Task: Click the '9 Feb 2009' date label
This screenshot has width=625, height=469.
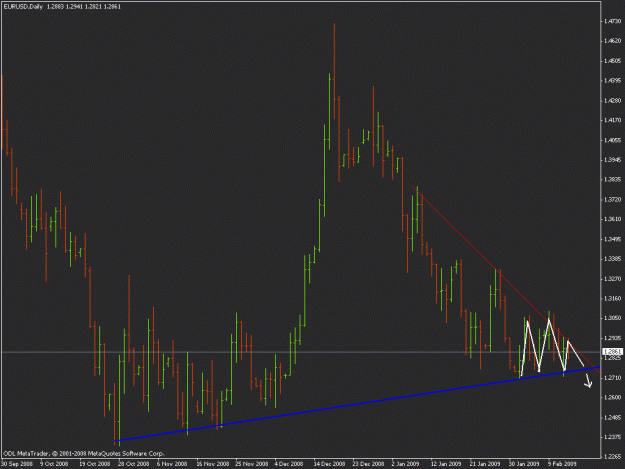Action: coord(562,464)
